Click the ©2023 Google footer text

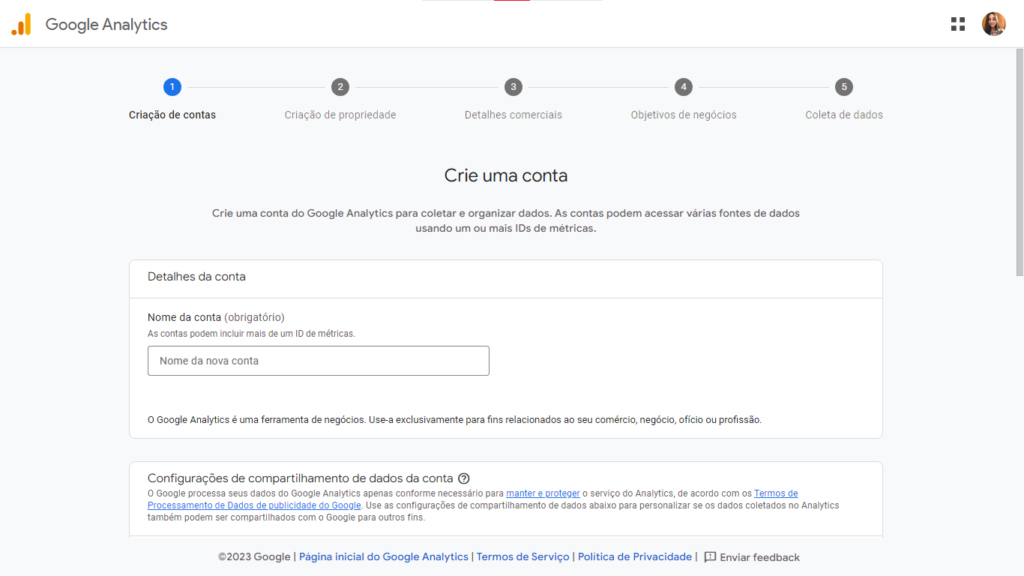click(x=254, y=557)
